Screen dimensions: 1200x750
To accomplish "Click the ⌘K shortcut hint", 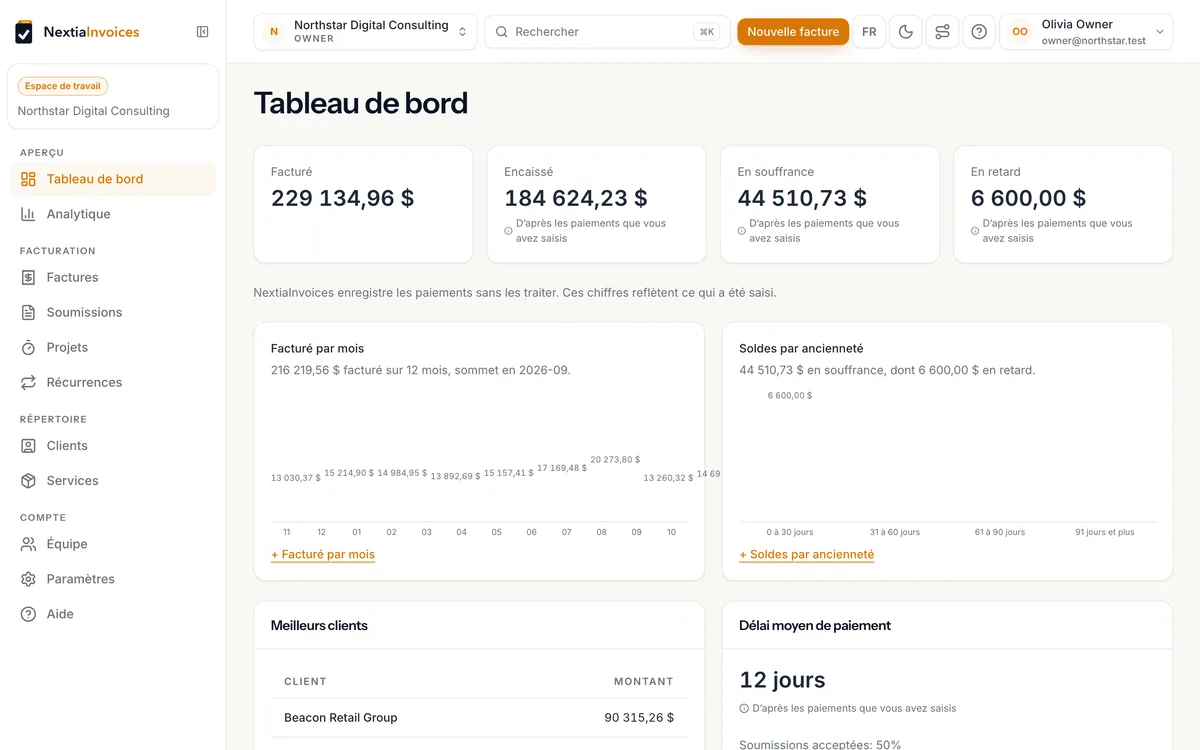I will 707,32.
